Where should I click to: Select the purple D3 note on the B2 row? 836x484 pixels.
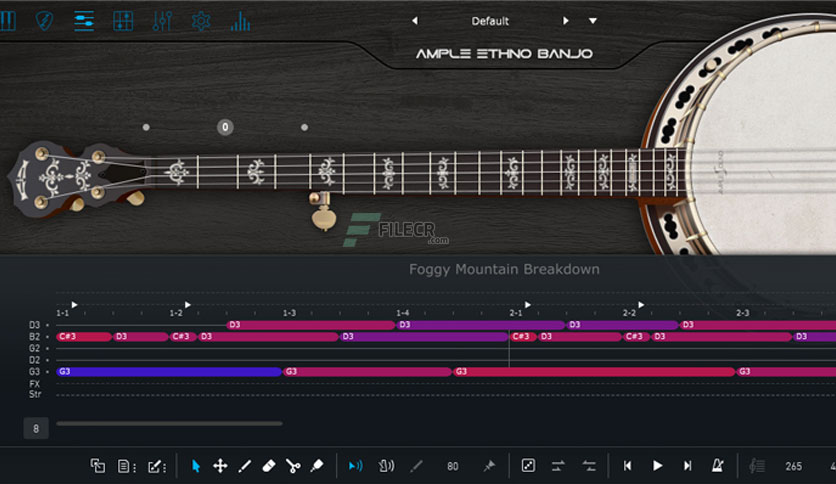[x=424, y=336]
